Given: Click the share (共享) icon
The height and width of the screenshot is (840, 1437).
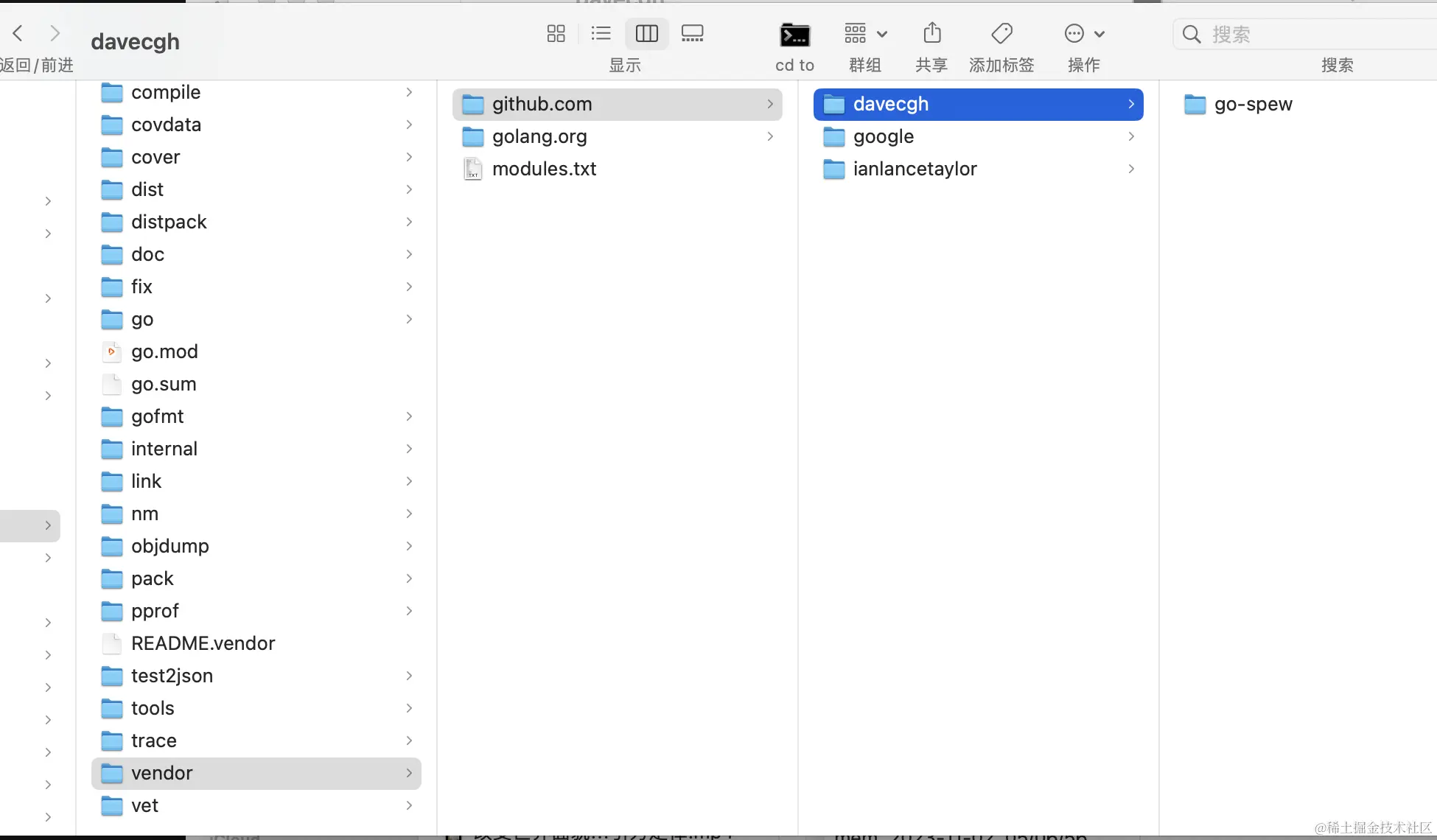Looking at the screenshot, I should point(931,34).
